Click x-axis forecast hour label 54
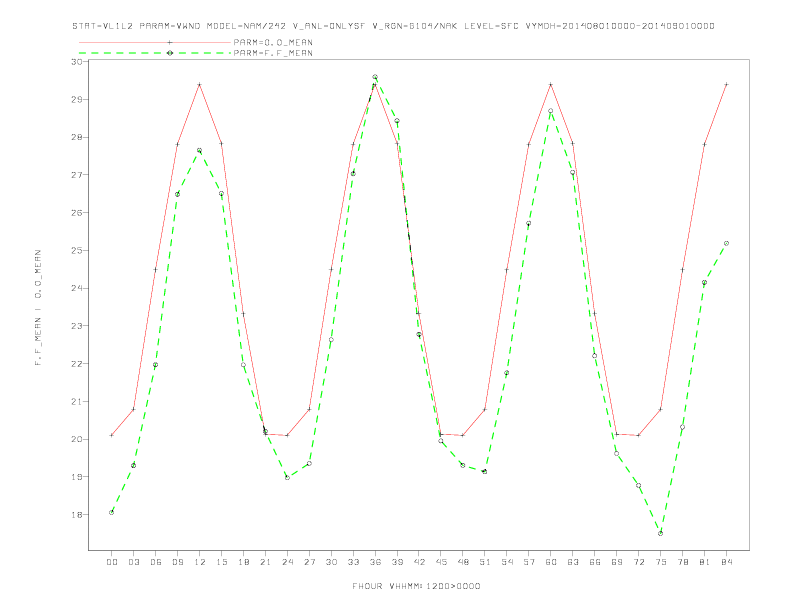The height and width of the screenshot is (612, 792). (507, 562)
